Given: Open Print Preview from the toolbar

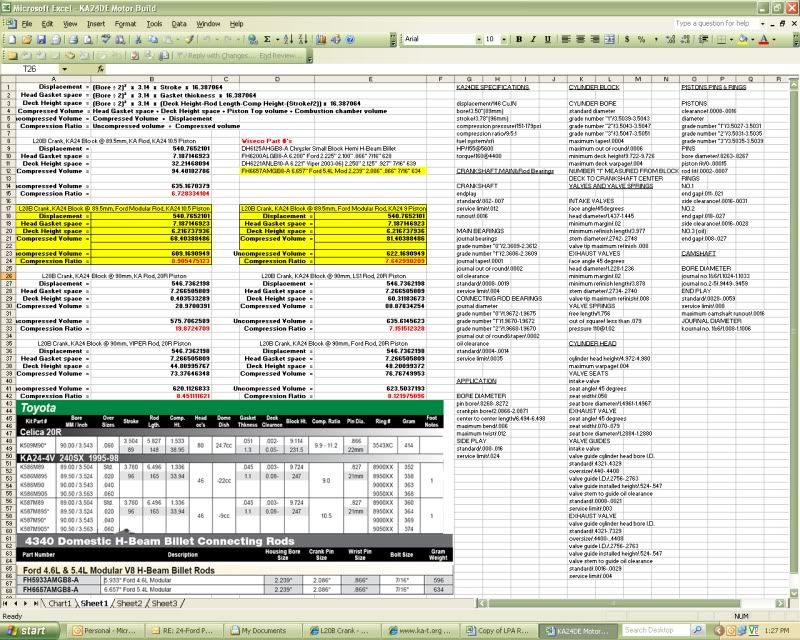Looking at the screenshot, I should tap(87, 39).
